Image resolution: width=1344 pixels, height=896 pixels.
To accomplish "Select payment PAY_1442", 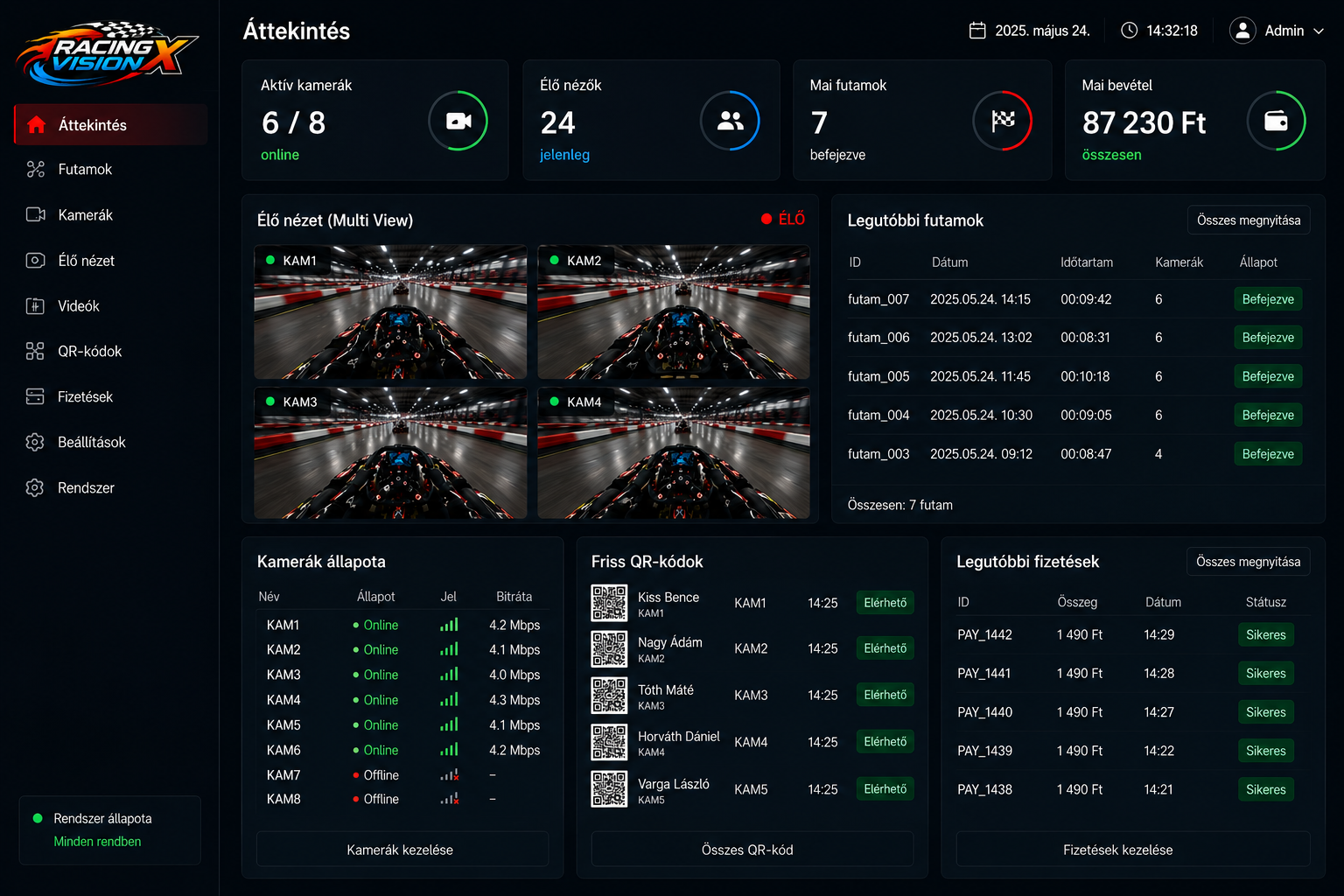I will 984,634.
